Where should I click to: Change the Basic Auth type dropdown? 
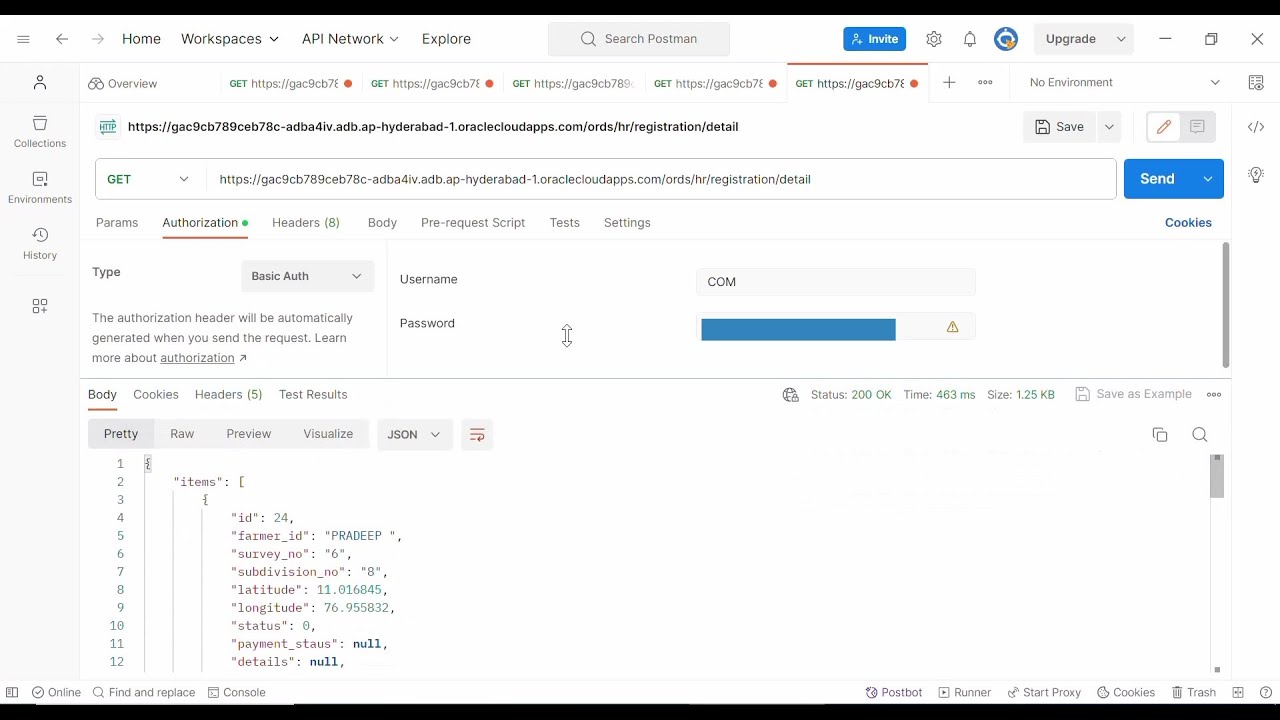[x=307, y=276]
